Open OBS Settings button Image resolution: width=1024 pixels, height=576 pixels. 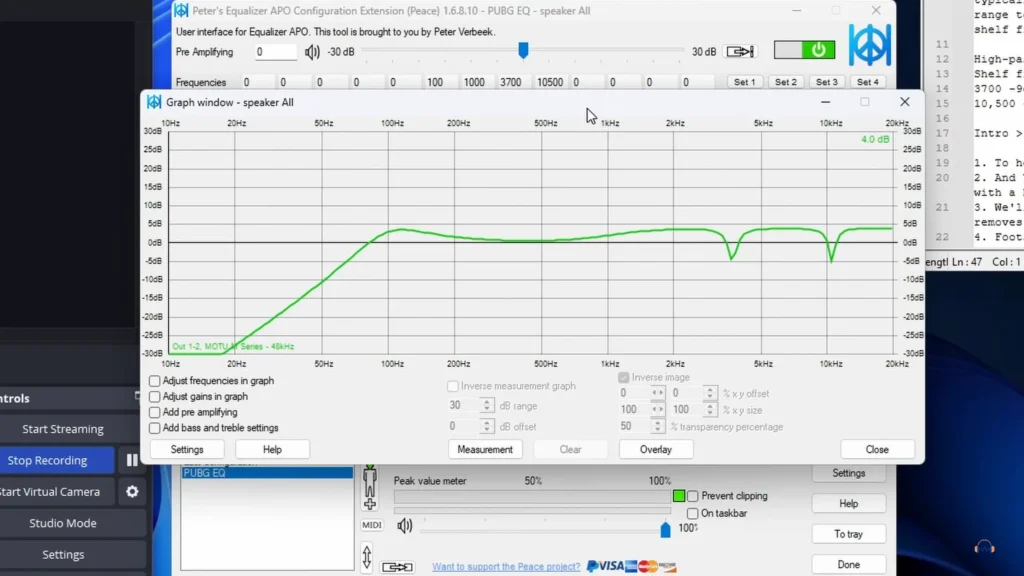tap(63, 554)
